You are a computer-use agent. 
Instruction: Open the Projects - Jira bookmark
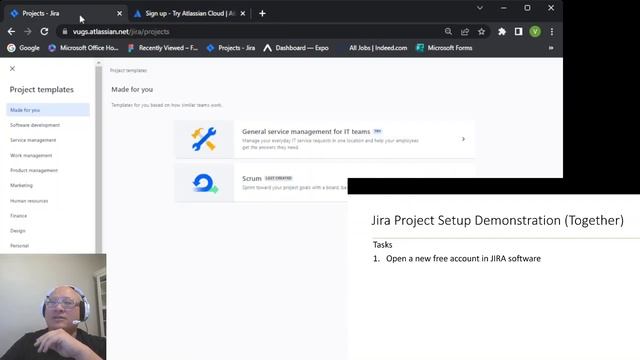click(x=231, y=48)
